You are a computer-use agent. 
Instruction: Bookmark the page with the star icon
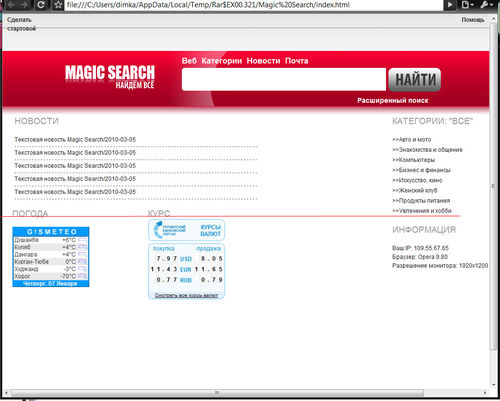59,5
